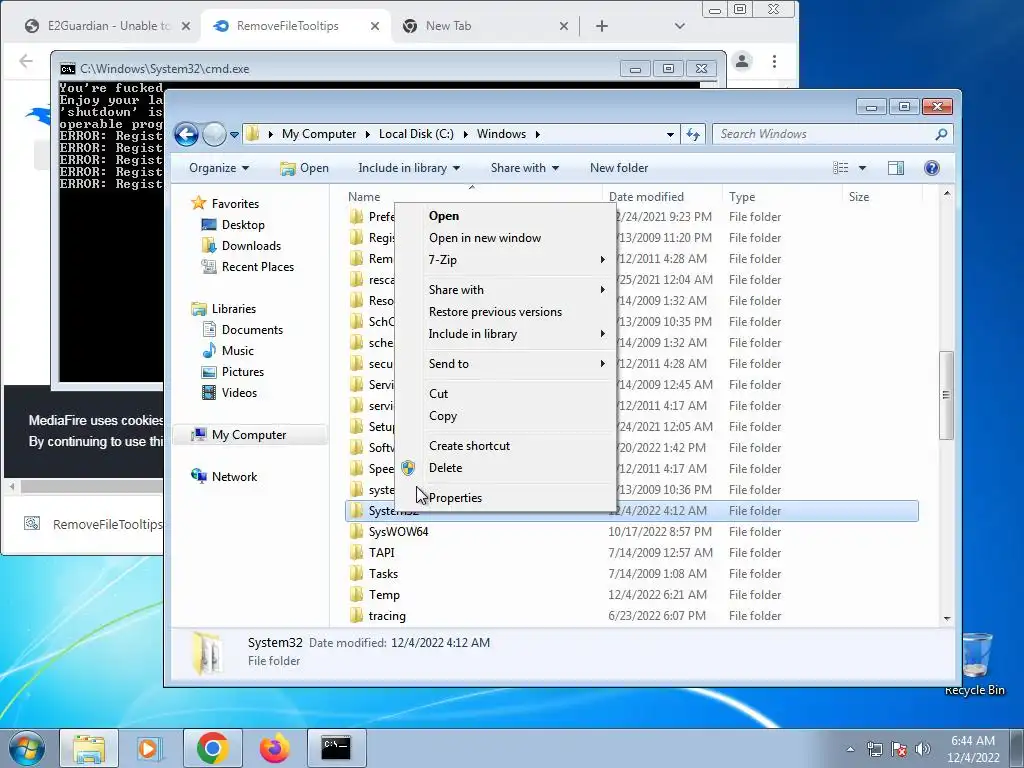Click My Computer in the breadcrumb path

pyautogui.click(x=319, y=134)
